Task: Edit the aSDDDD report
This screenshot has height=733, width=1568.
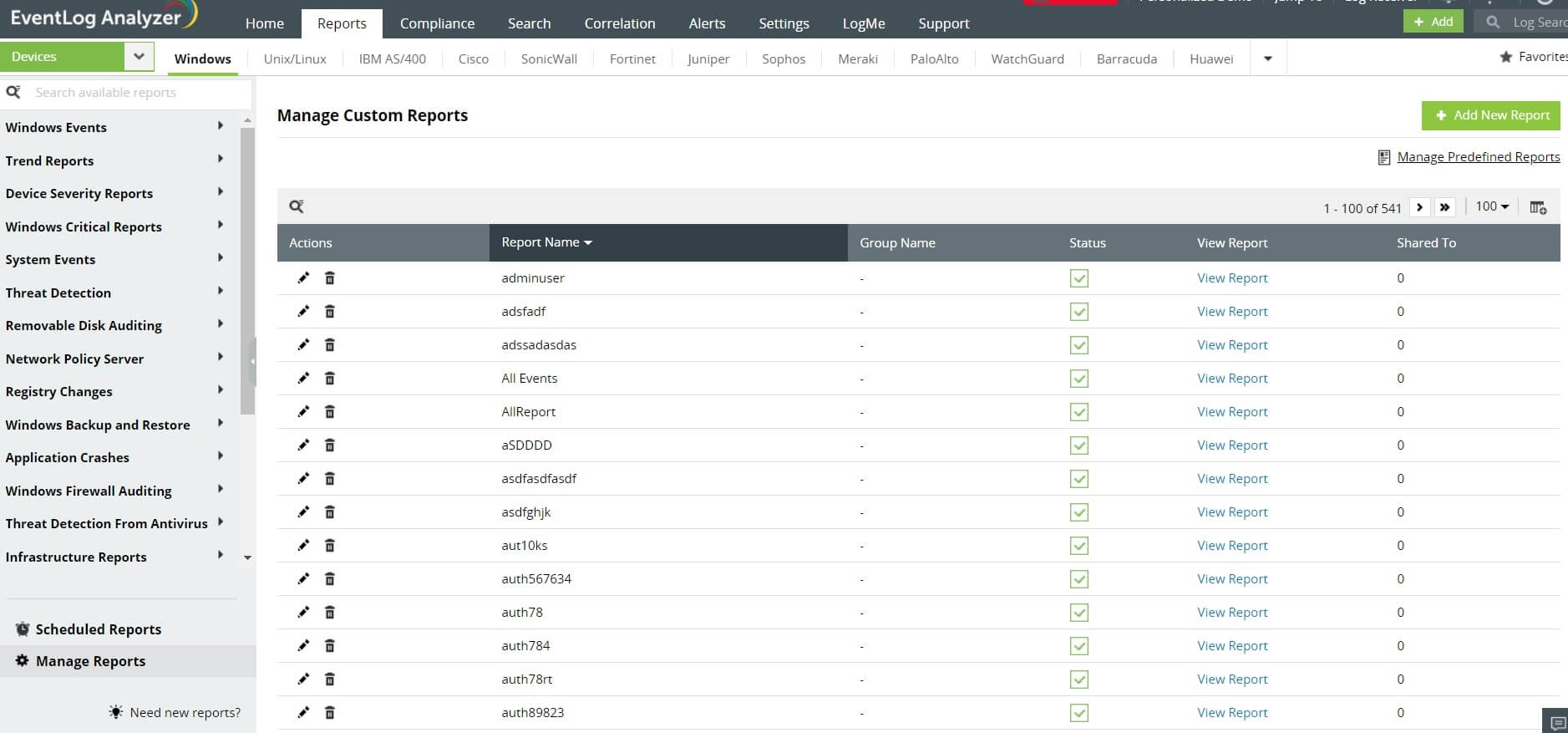Action: (303, 445)
